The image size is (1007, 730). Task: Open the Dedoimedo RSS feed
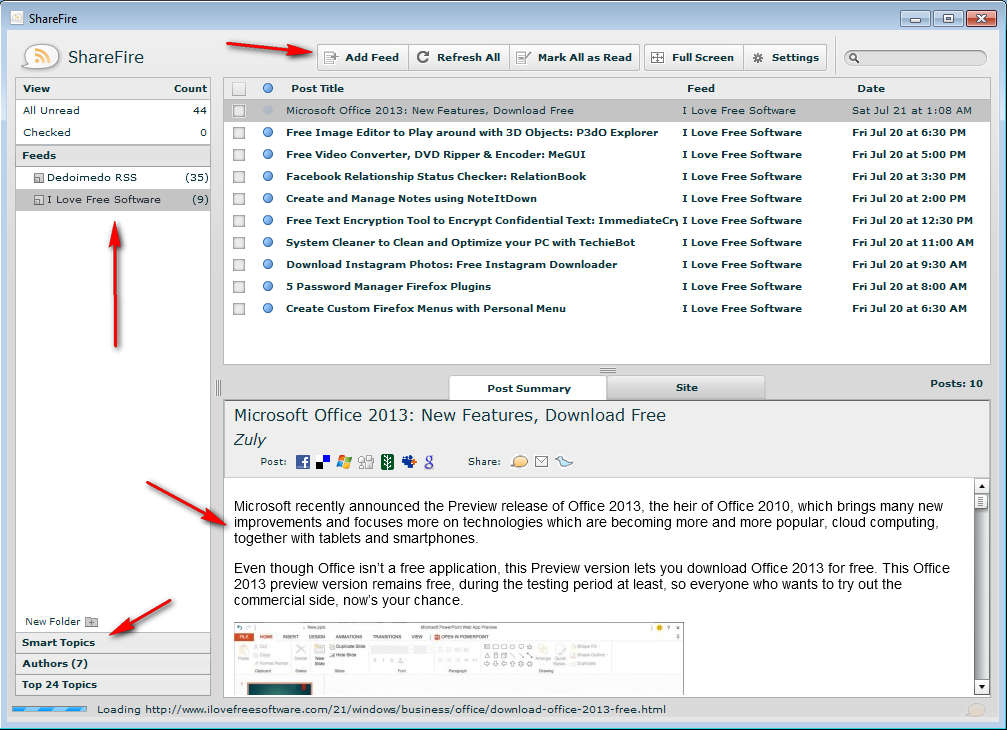tap(113, 178)
